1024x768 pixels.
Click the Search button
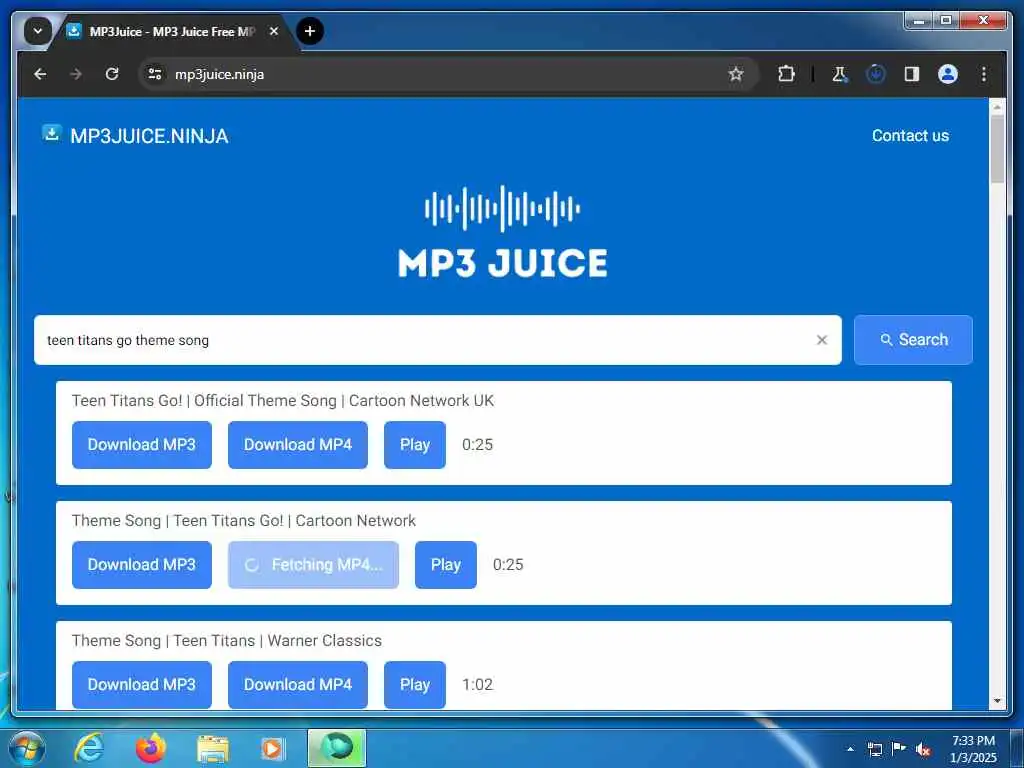[913, 340]
